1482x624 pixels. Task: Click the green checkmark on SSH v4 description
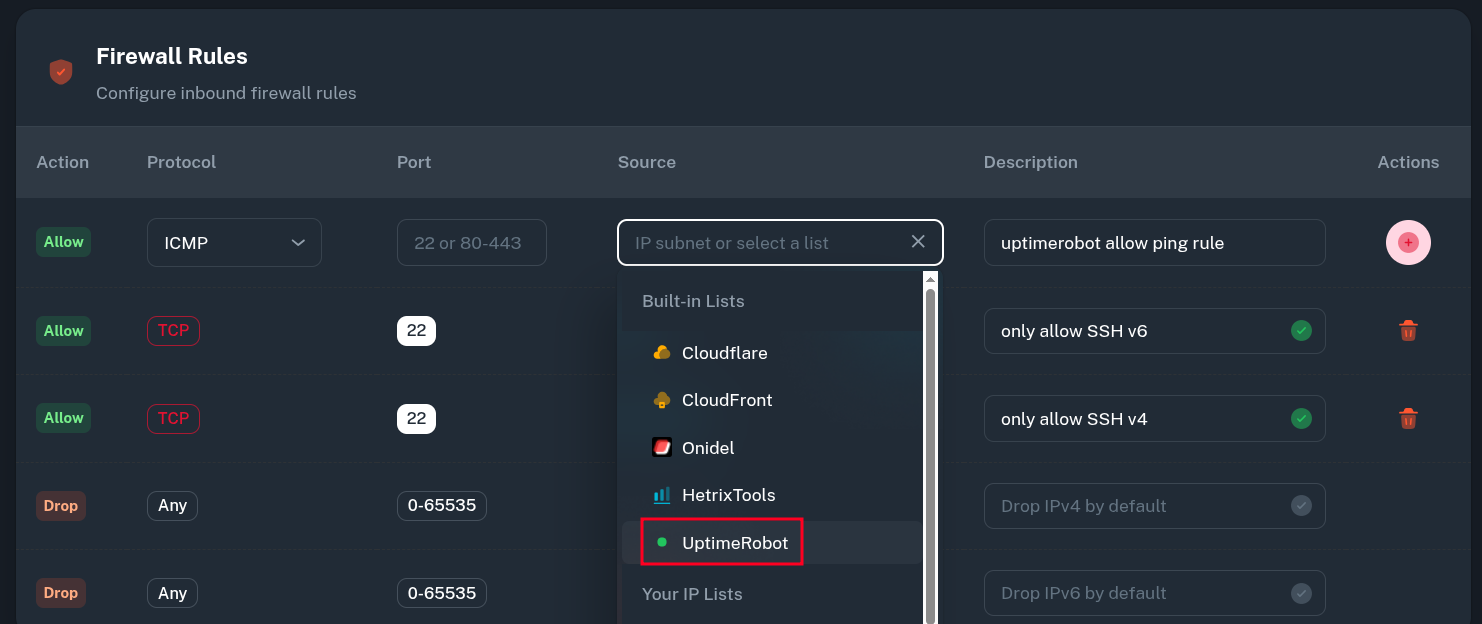1301,419
